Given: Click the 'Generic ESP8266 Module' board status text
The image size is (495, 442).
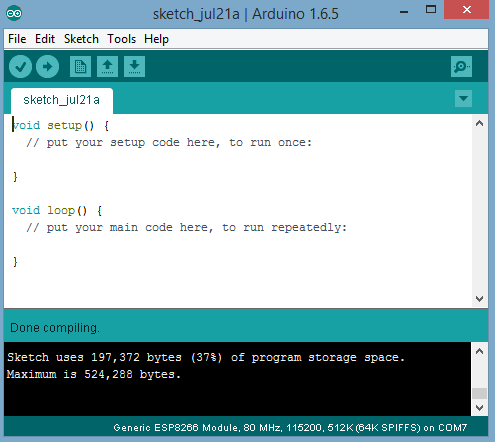Looking at the screenshot, I should [290, 428].
